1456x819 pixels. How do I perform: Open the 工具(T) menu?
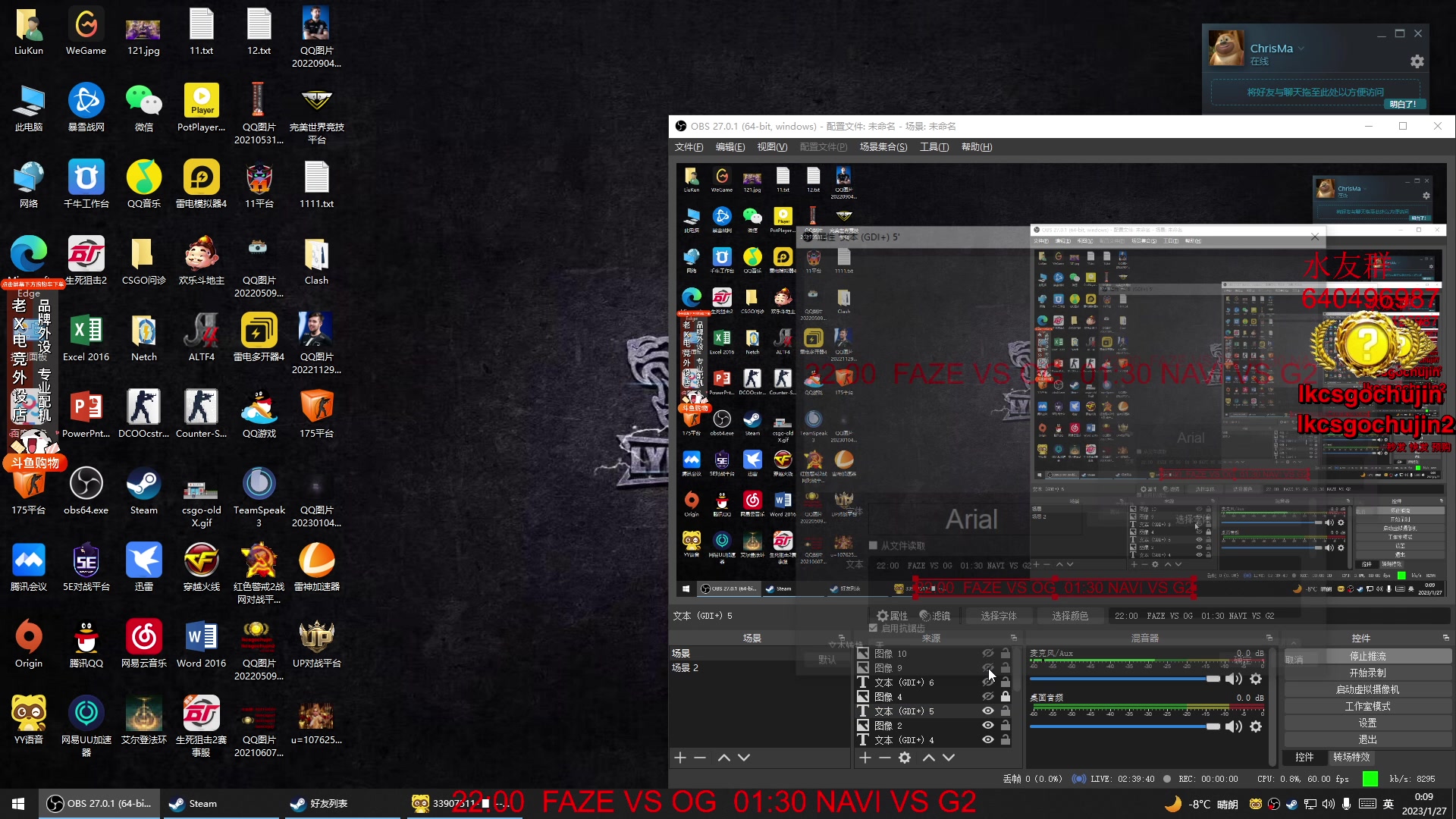pos(934,147)
